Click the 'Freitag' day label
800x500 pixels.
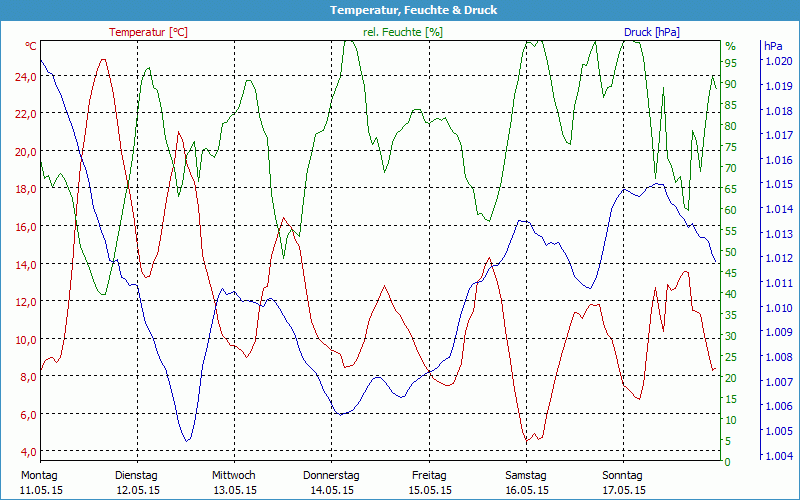pos(429,476)
